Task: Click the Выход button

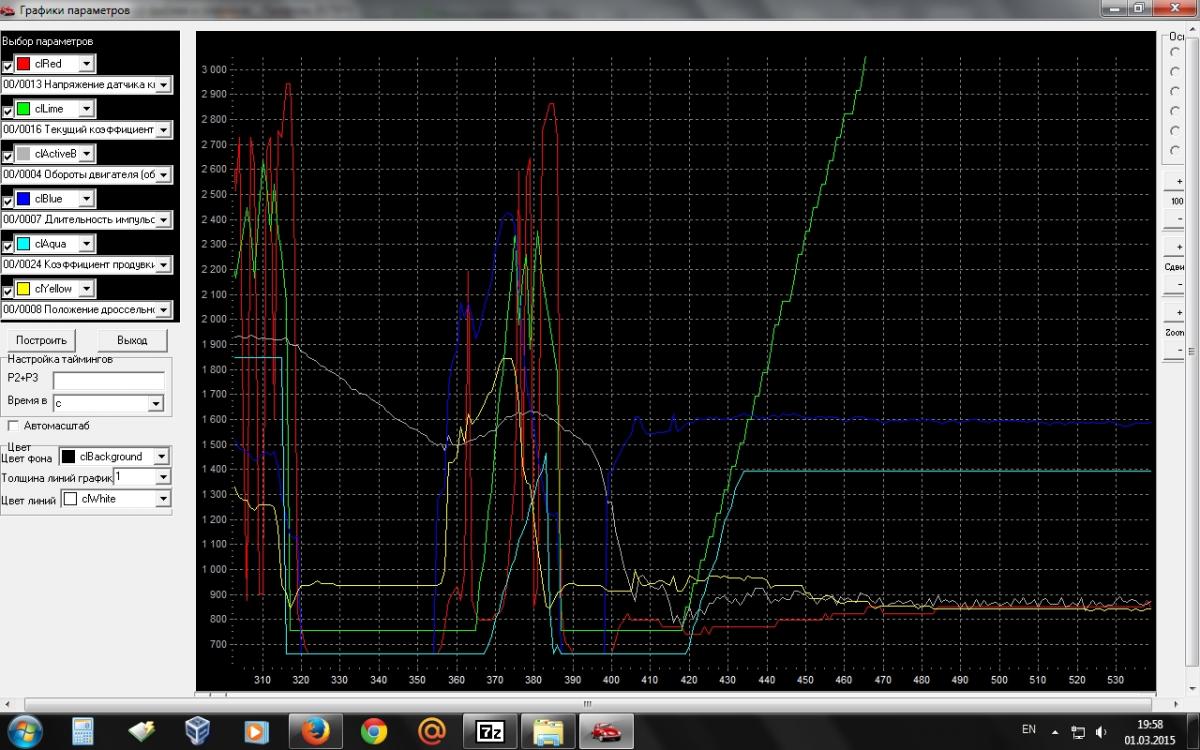Action: click(x=132, y=340)
